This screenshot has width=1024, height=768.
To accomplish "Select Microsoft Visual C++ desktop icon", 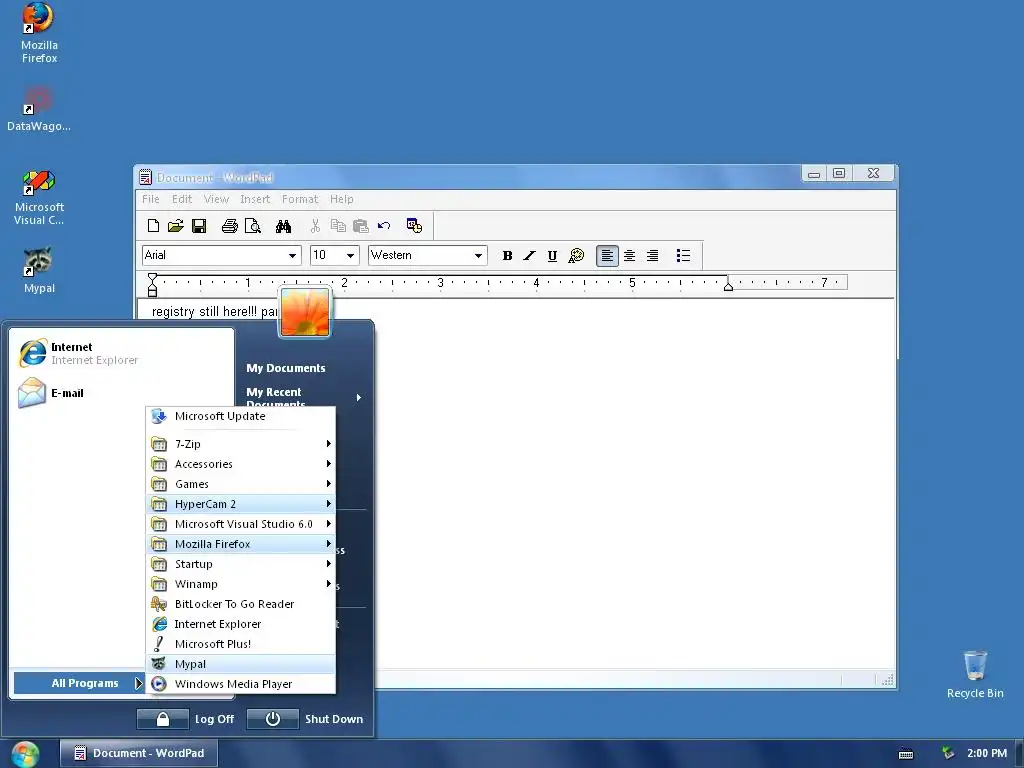I will pos(39,198).
